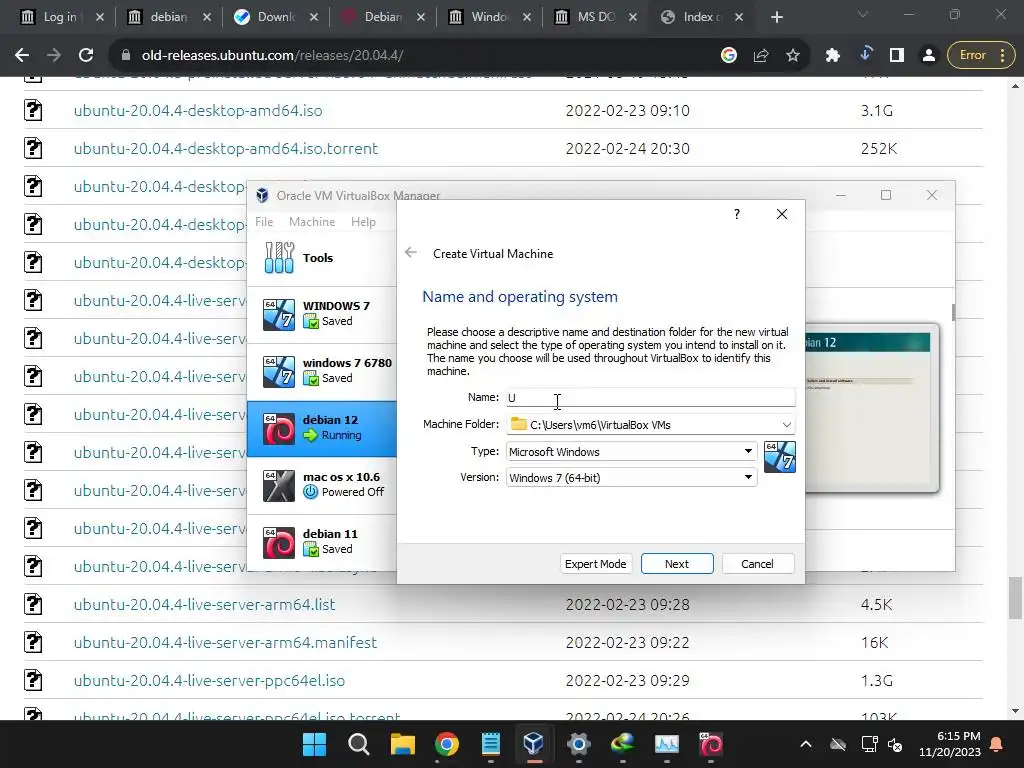
Task: Open ubuntu-20.04.4-live-server-arm64.manifest link
Action: (225, 642)
